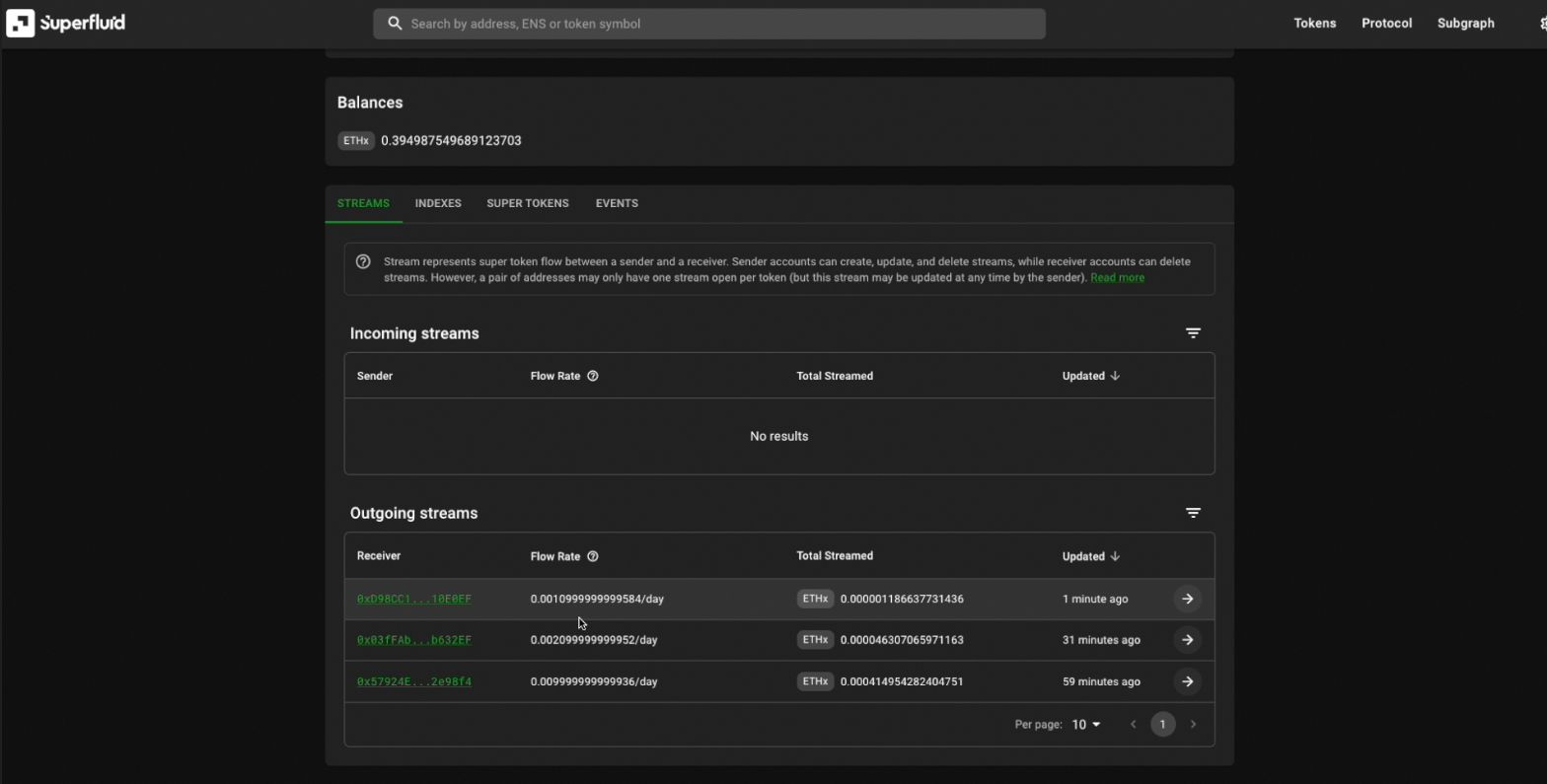The image size is (1547, 784).
Task: Sort Outgoing streams by Updated
Action: point(1091,556)
